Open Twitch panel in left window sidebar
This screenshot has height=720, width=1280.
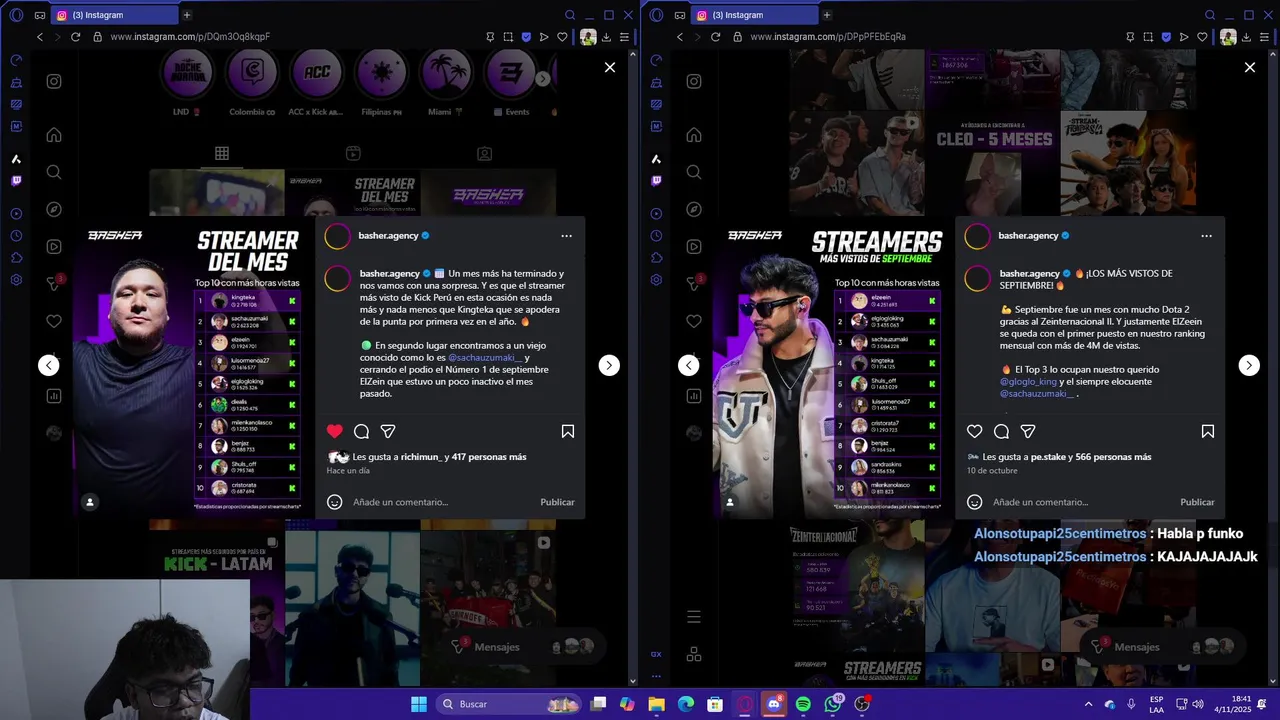pos(16,181)
